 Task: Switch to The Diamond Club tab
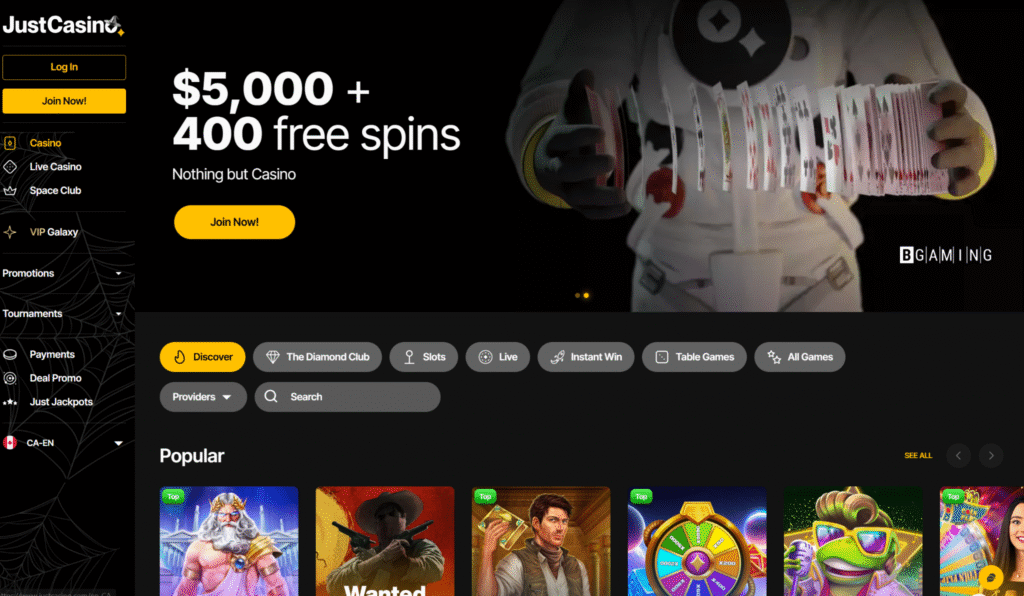317,357
